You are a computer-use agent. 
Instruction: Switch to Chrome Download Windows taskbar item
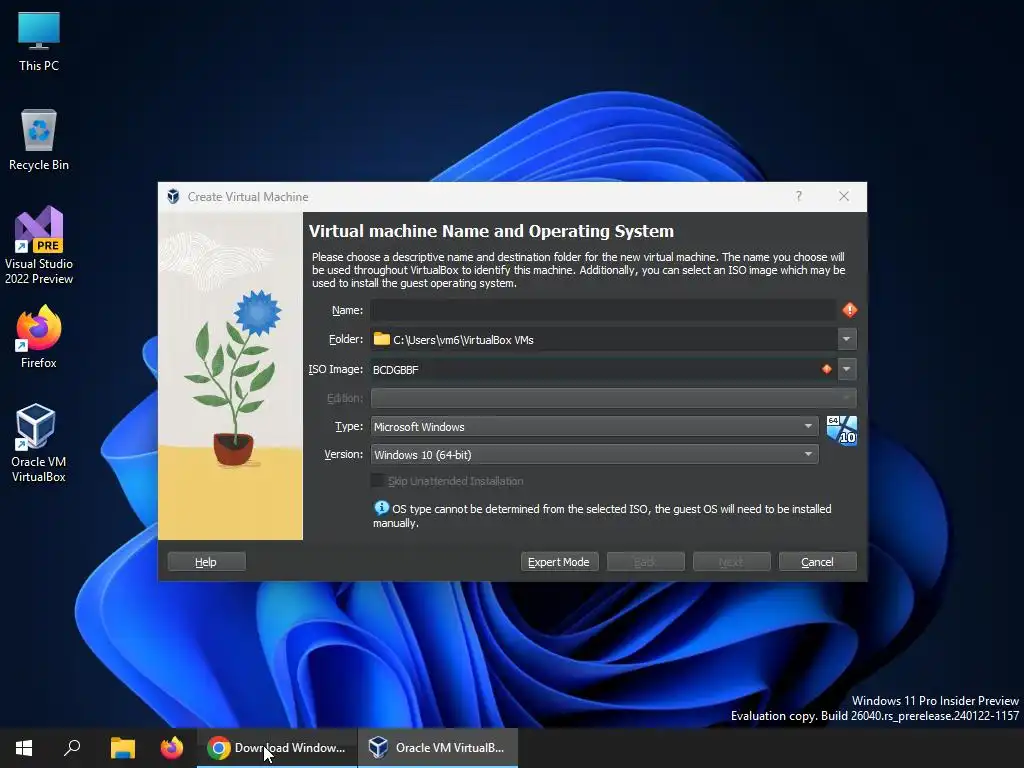(x=277, y=748)
